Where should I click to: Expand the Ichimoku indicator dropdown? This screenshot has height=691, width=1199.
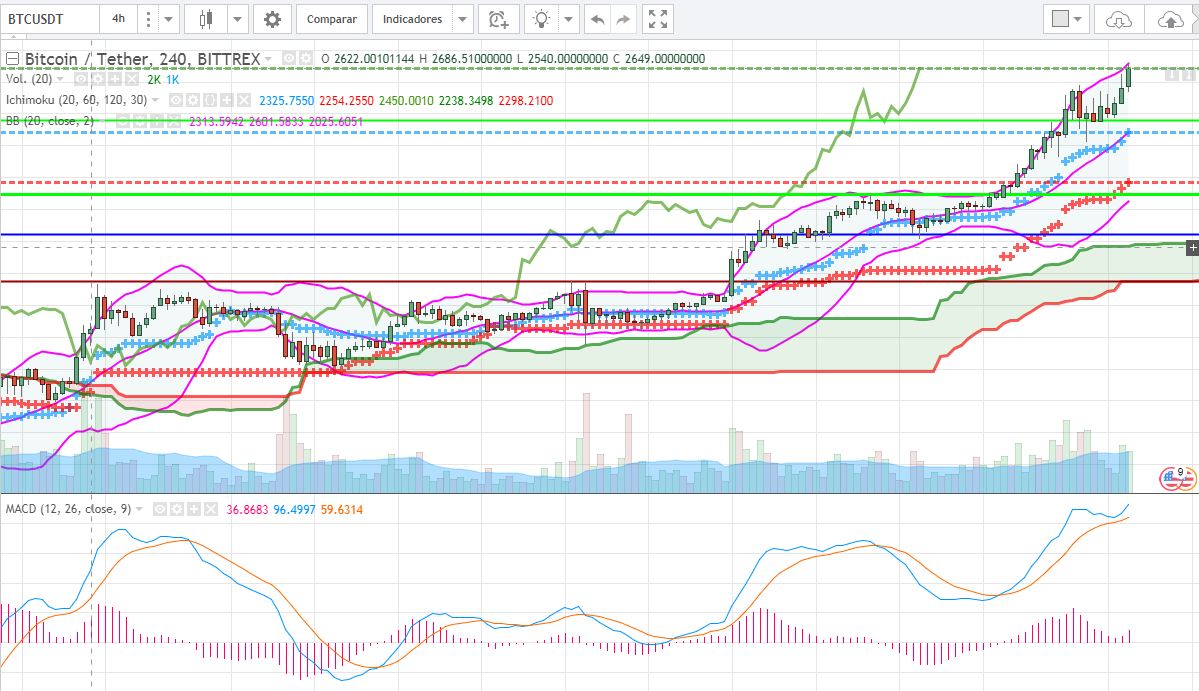tap(155, 100)
